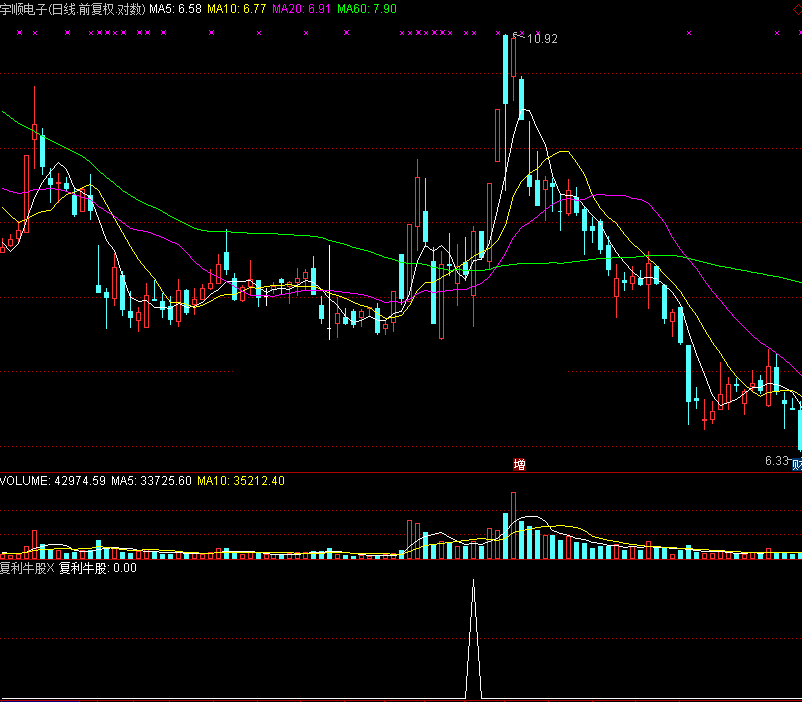The height and width of the screenshot is (702, 802).
Task: Click the 宇顺电子 chart title
Action: [x=73, y=9]
